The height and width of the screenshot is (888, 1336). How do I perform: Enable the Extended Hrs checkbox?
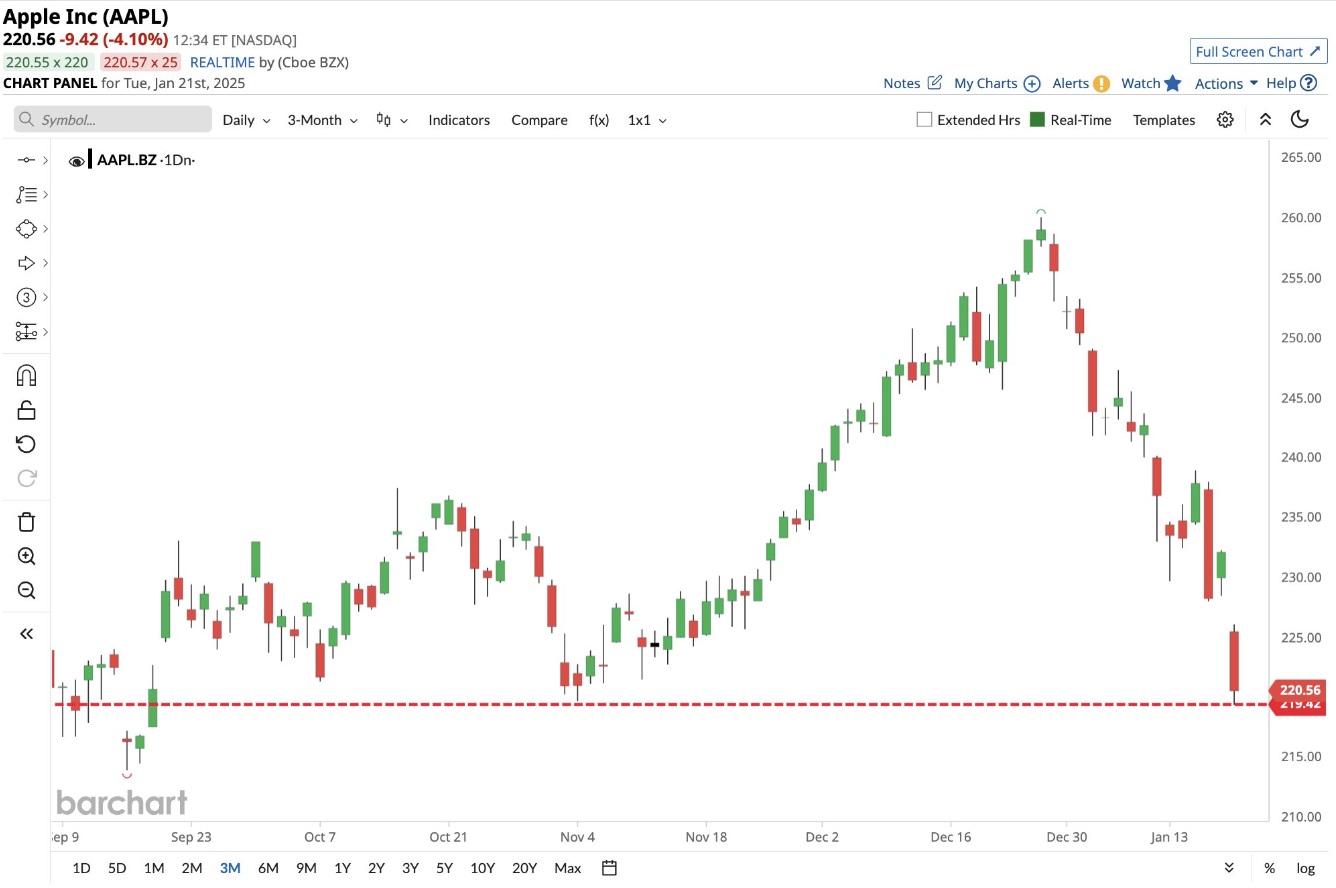[x=924, y=120]
